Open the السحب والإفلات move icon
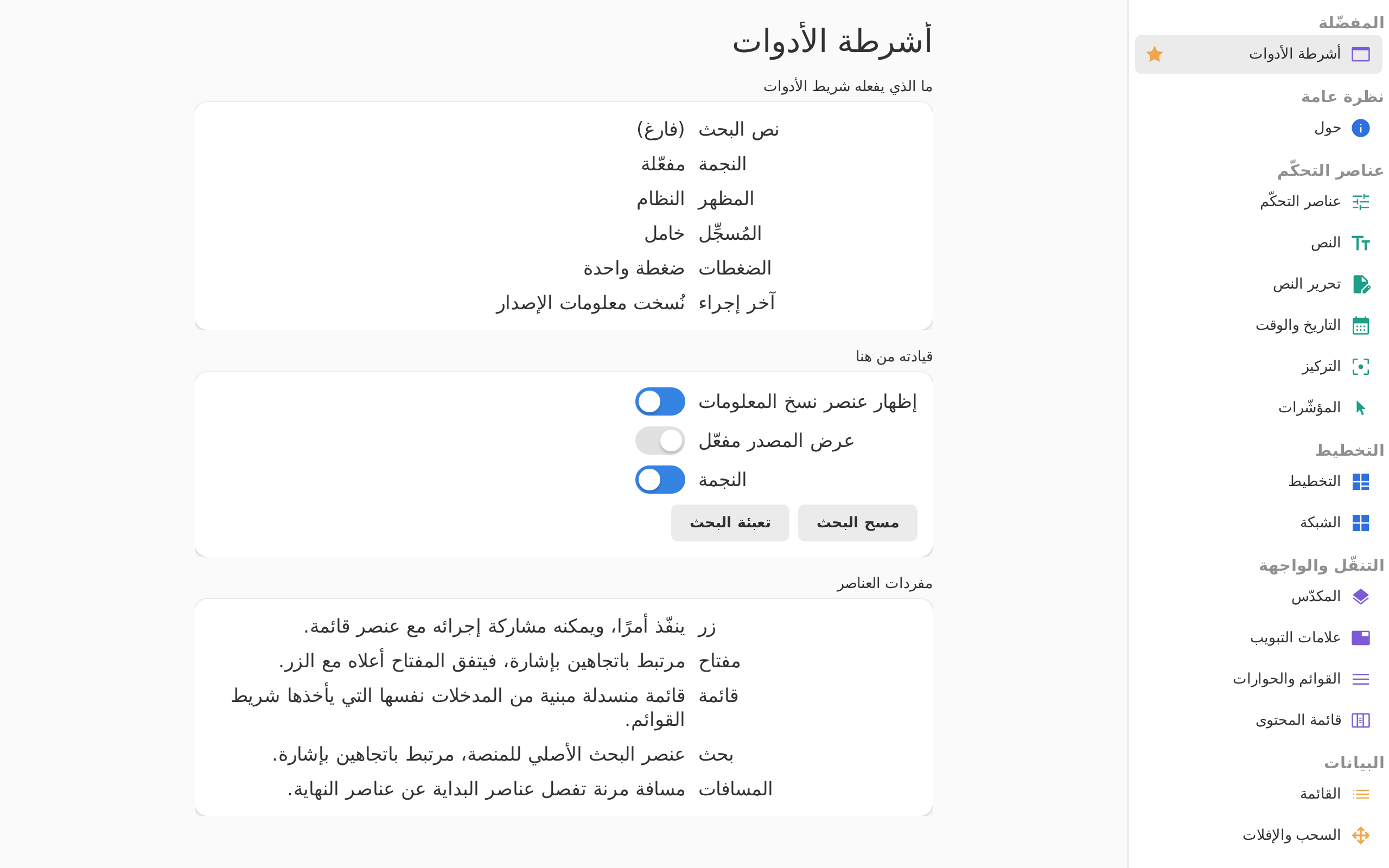 1360,835
